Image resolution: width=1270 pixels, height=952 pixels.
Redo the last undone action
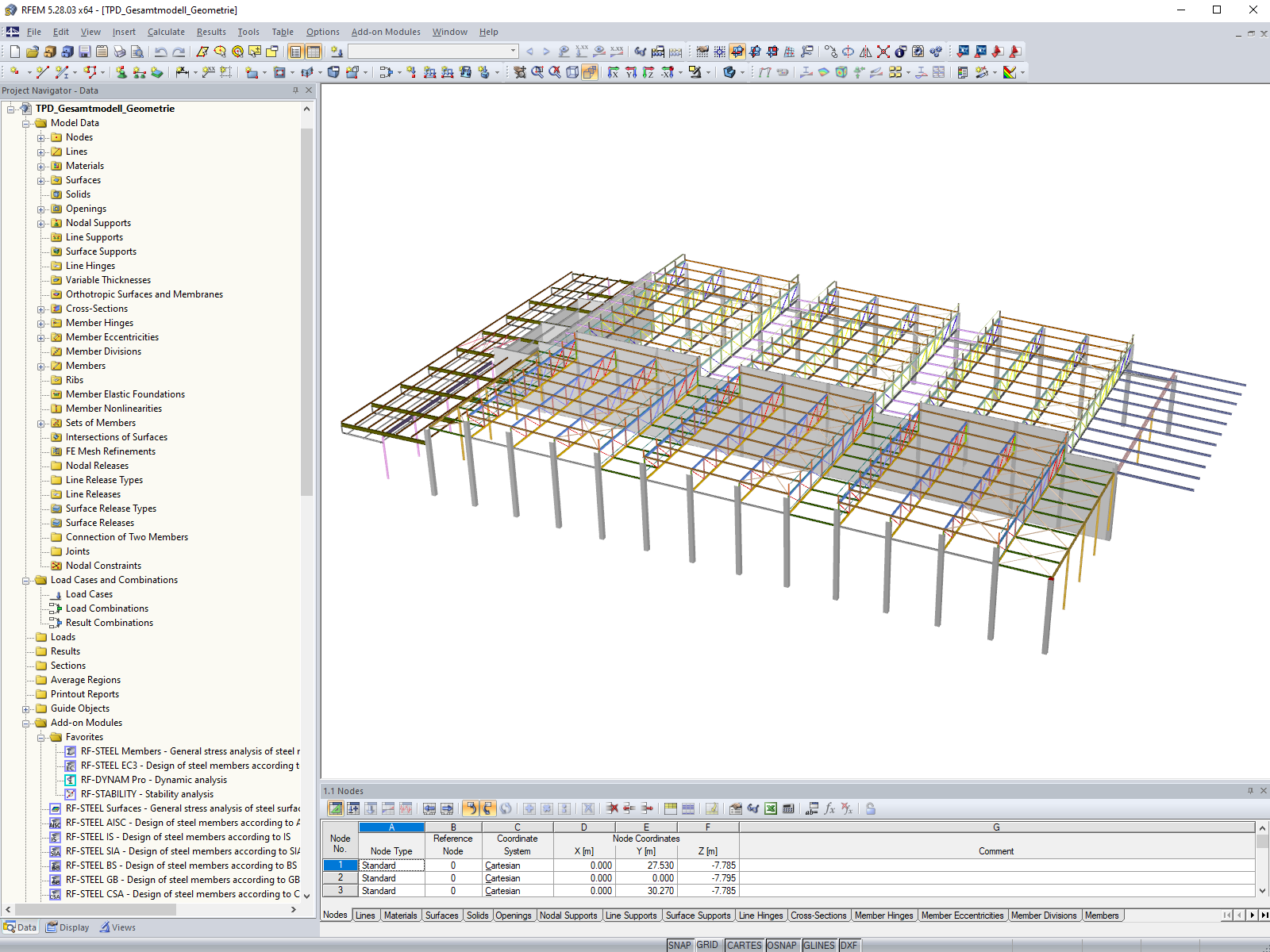179,52
